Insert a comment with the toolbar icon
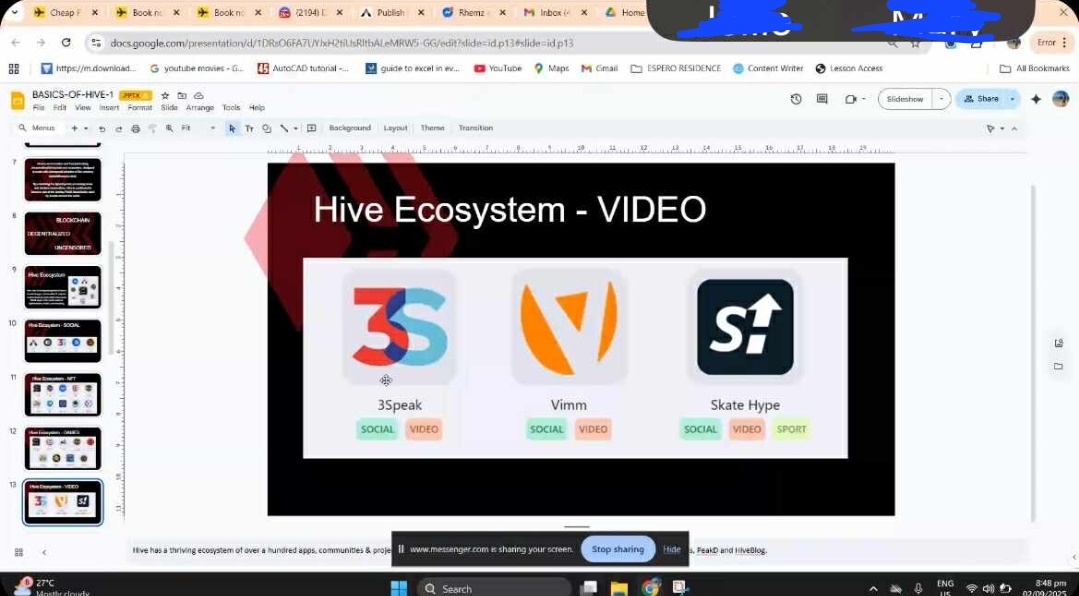The image size is (1079, 596). [x=312, y=129]
